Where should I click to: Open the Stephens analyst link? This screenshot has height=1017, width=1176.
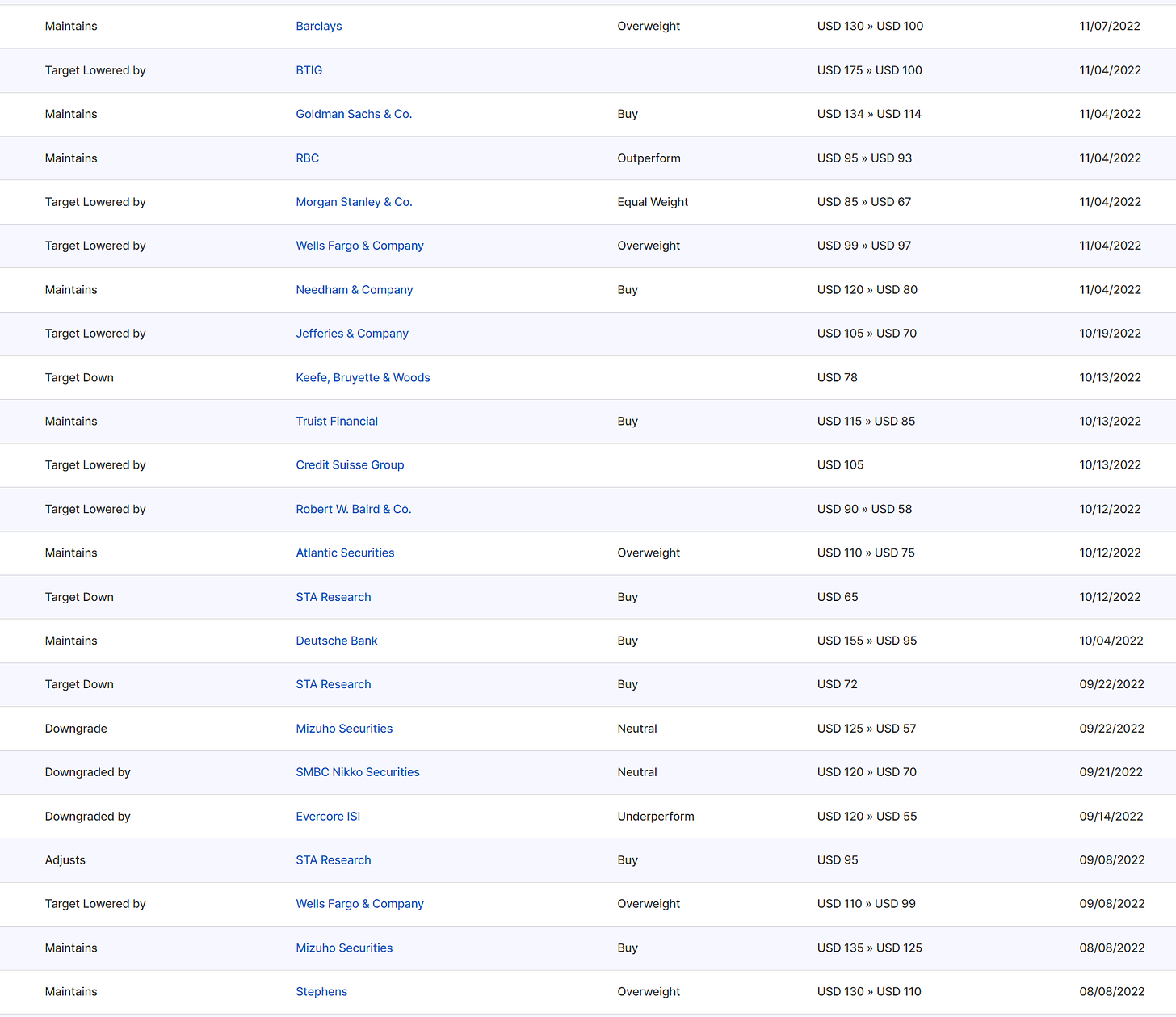click(321, 991)
